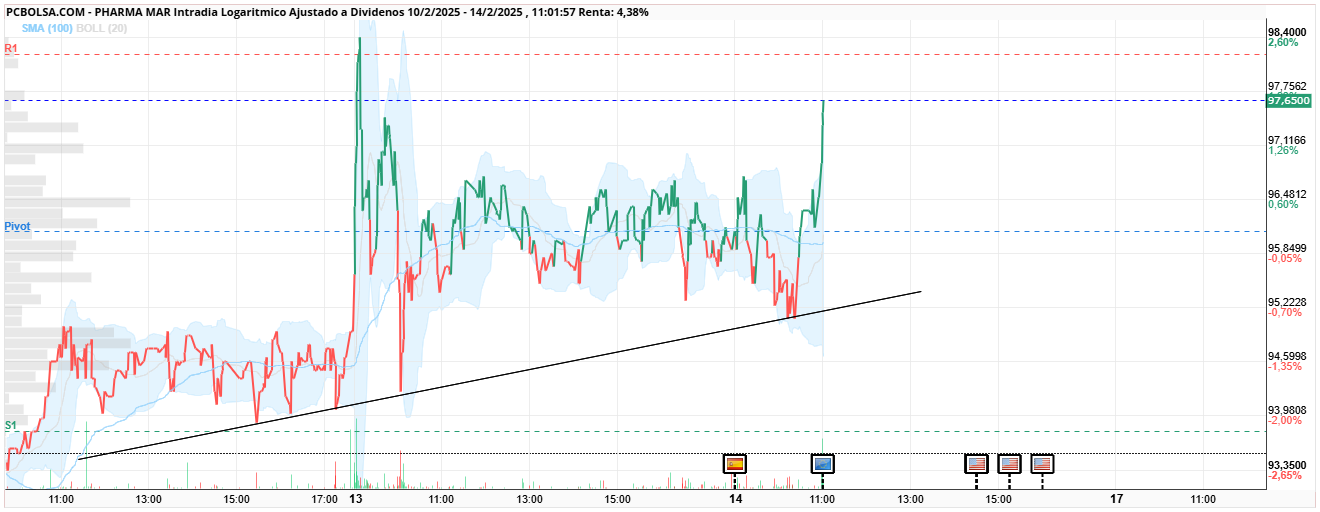Open the European Union flag event marker
The width and height of the screenshot is (1320, 512).
pos(823,464)
